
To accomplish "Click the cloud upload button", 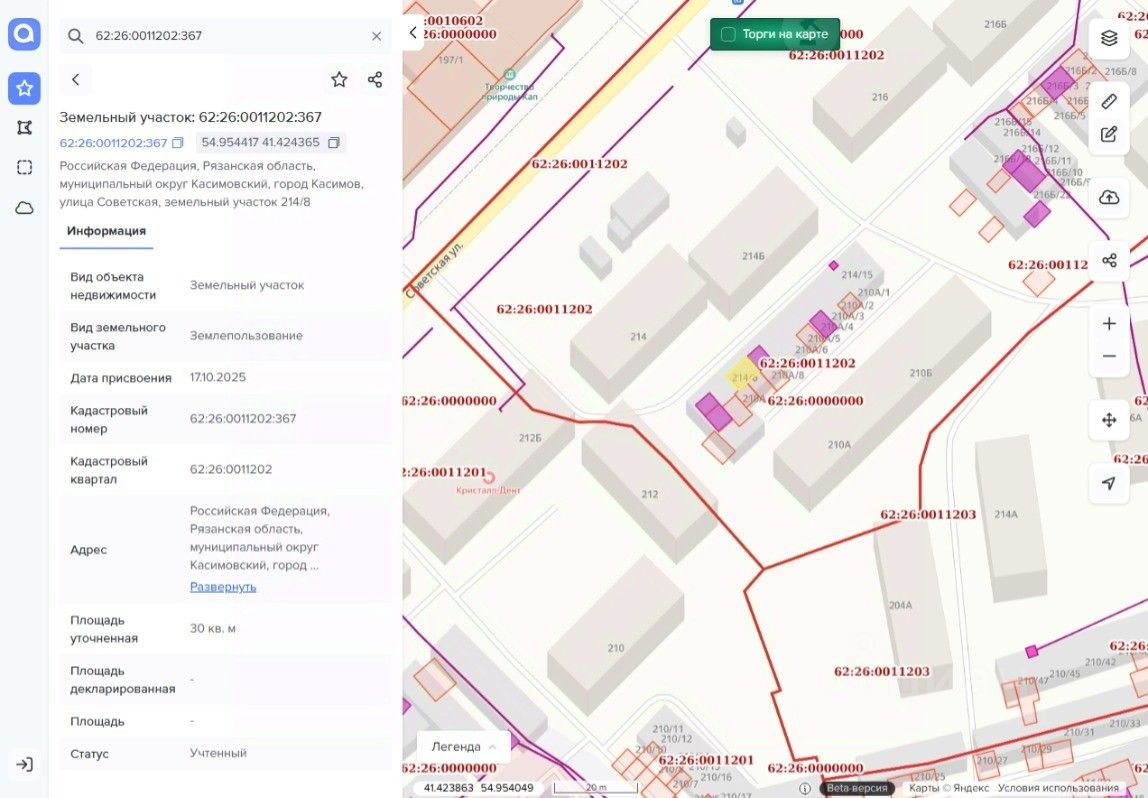I will (1108, 198).
